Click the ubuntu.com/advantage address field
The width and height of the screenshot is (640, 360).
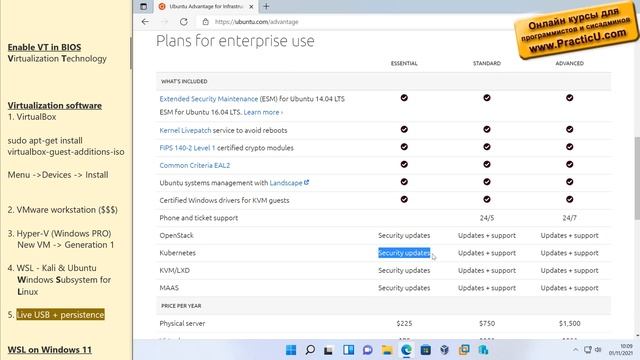coord(256,22)
